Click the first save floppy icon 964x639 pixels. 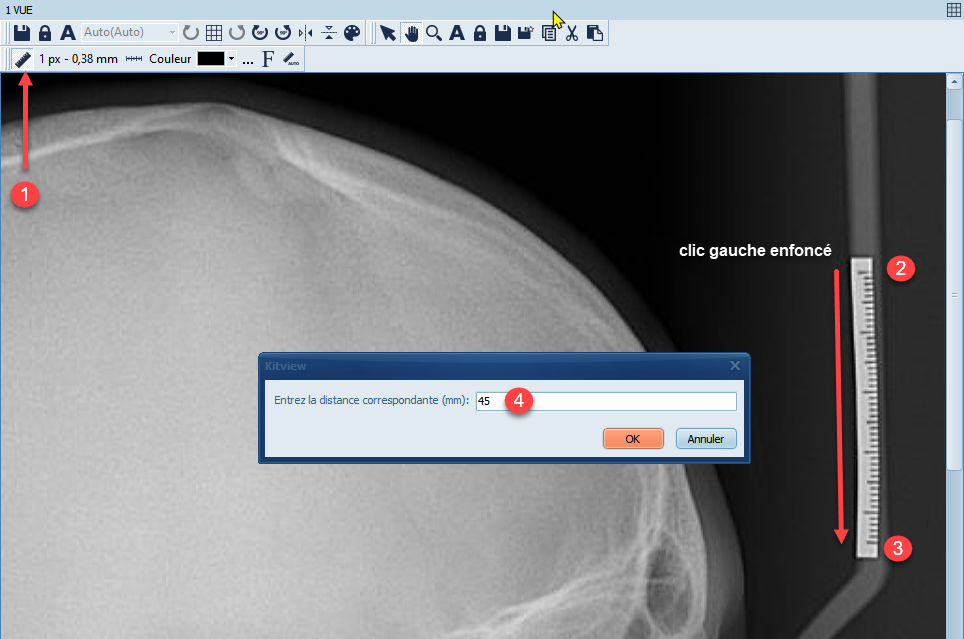(x=22, y=33)
